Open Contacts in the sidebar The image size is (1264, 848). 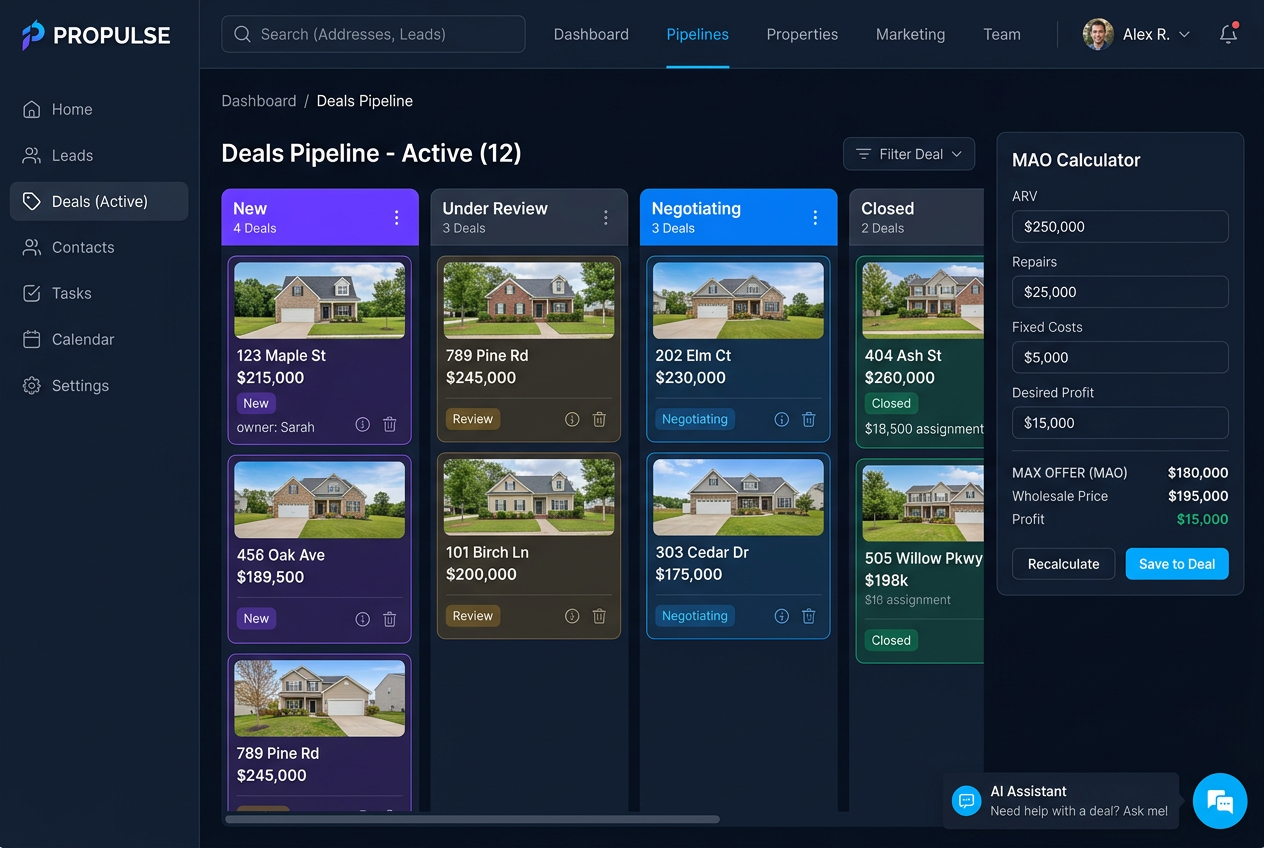click(x=98, y=247)
